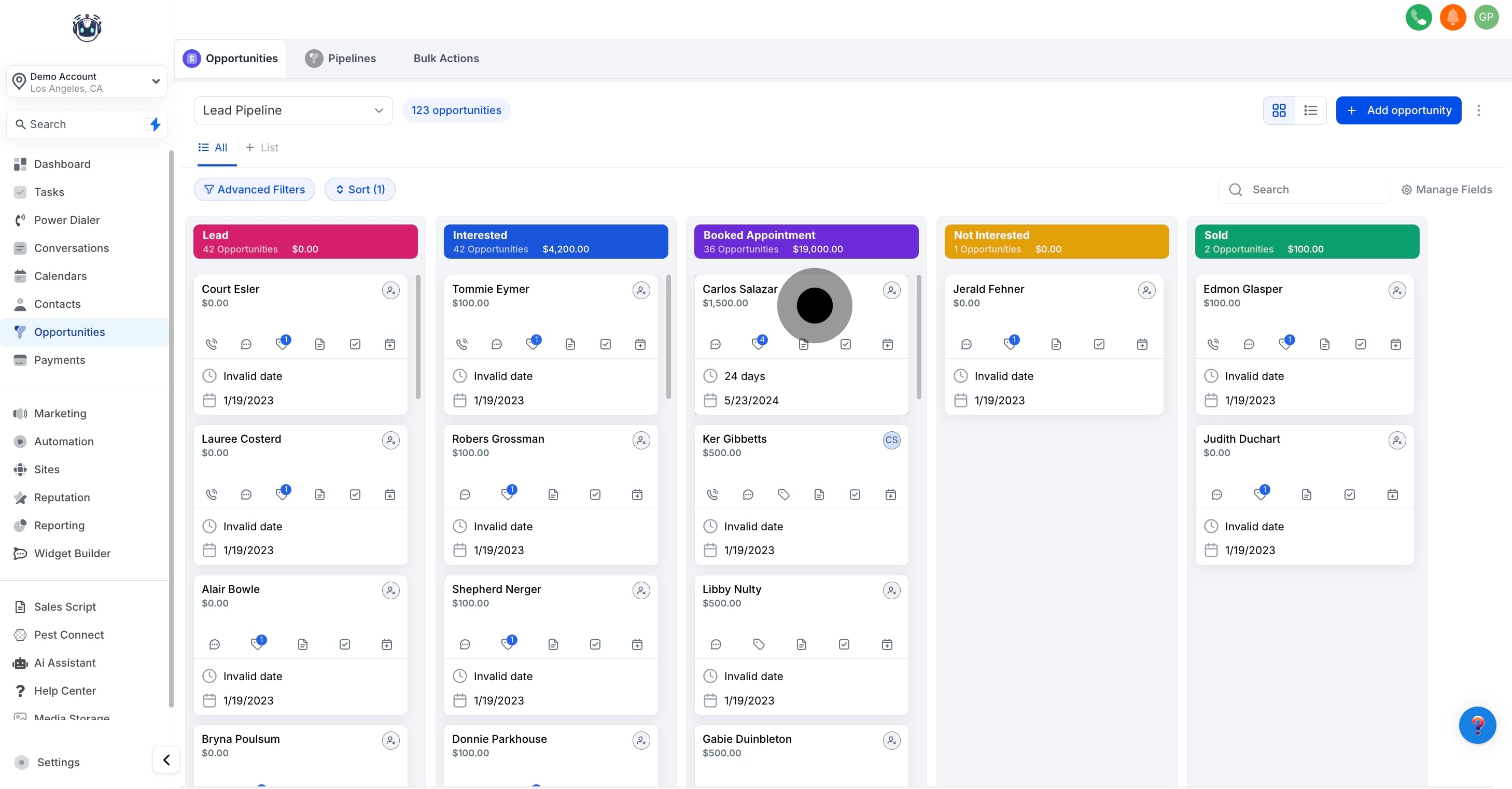Click the purple Booked Appointment stage header

point(805,241)
